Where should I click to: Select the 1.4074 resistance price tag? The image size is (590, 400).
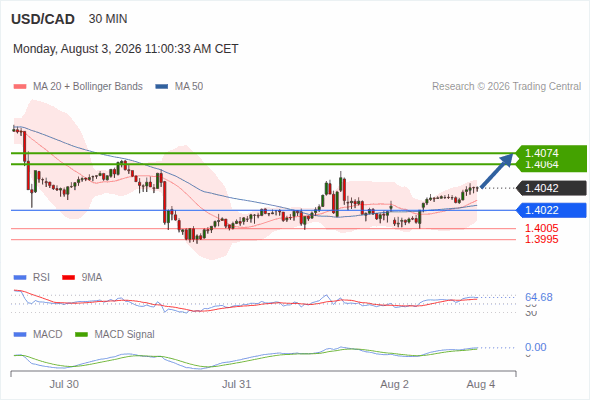541,153
